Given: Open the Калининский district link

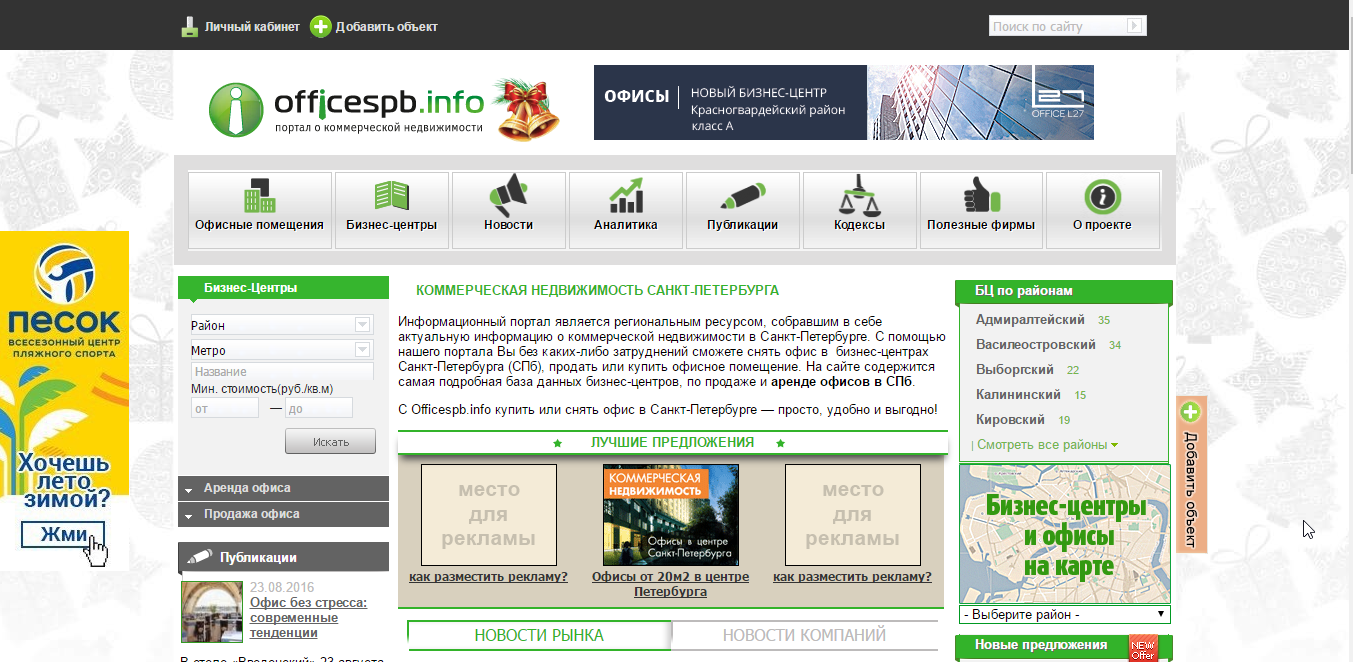Looking at the screenshot, I should coord(1018,395).
